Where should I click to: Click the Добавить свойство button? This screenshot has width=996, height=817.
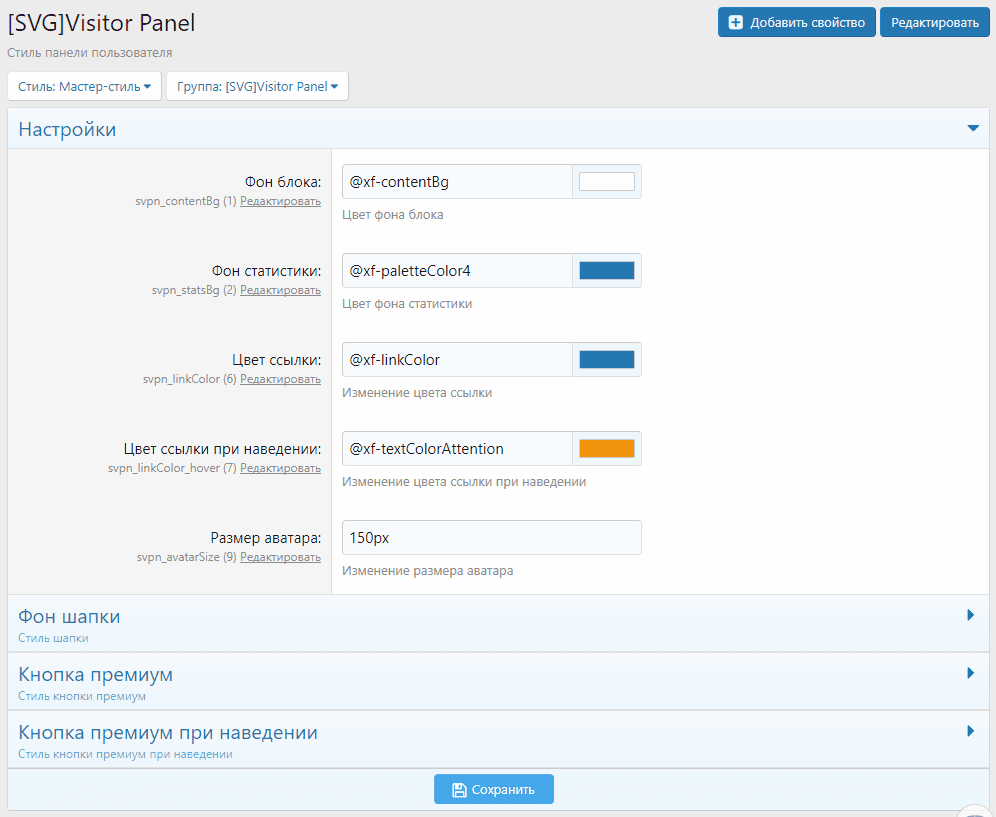point(796,22)
